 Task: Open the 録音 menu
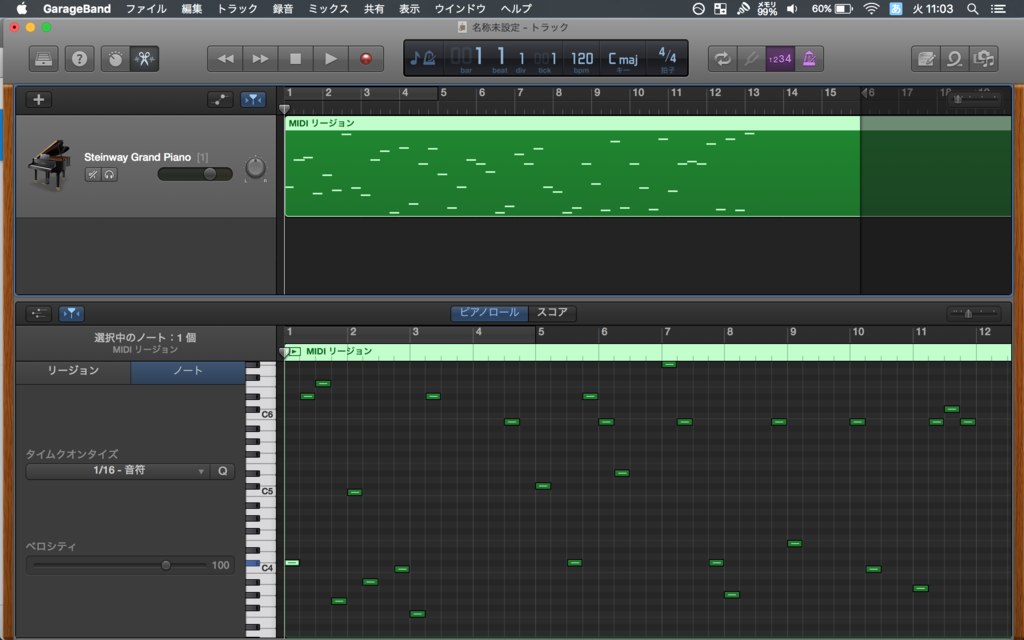(282, 8)
